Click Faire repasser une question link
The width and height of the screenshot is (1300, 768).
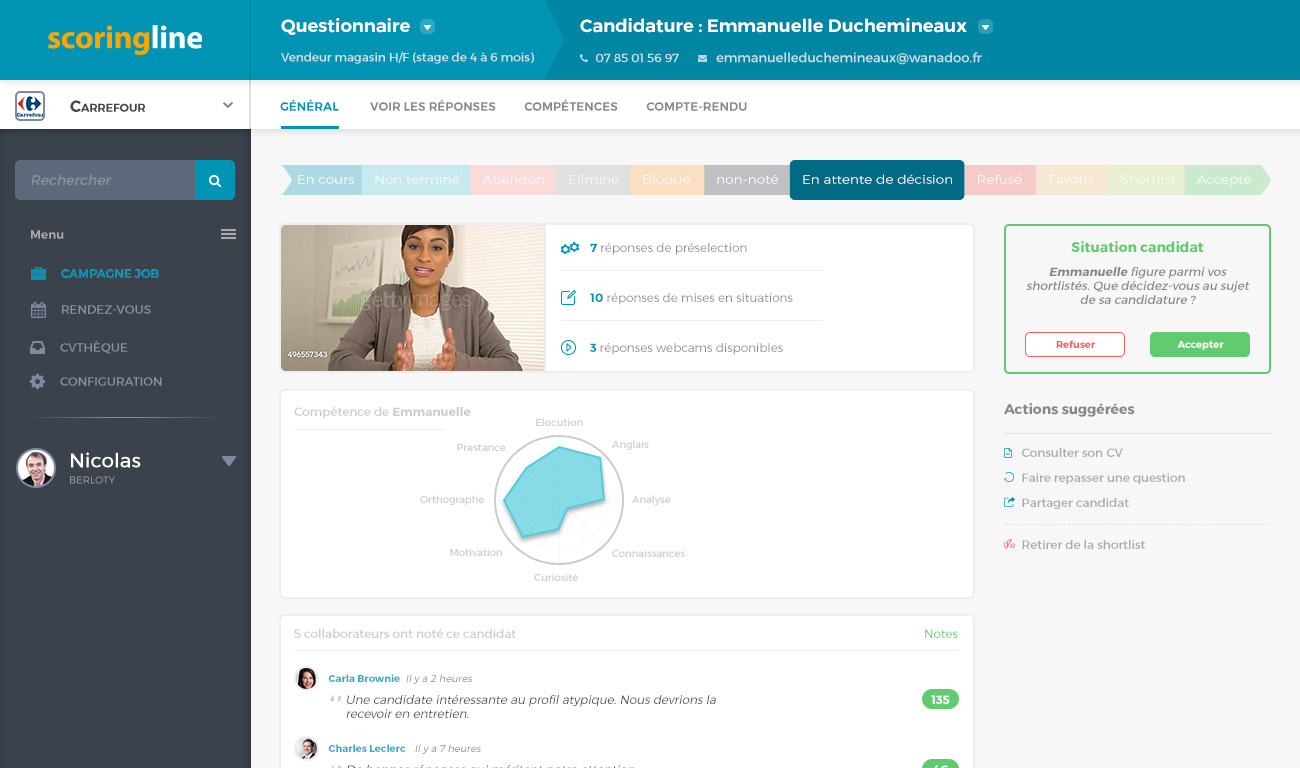pos(1103,478)
